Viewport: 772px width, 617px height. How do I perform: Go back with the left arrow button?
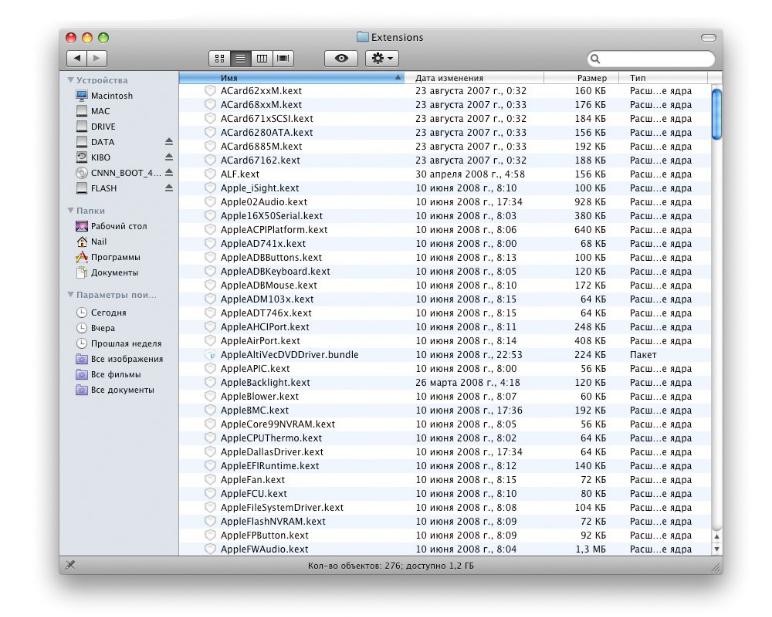coord(77,59)
